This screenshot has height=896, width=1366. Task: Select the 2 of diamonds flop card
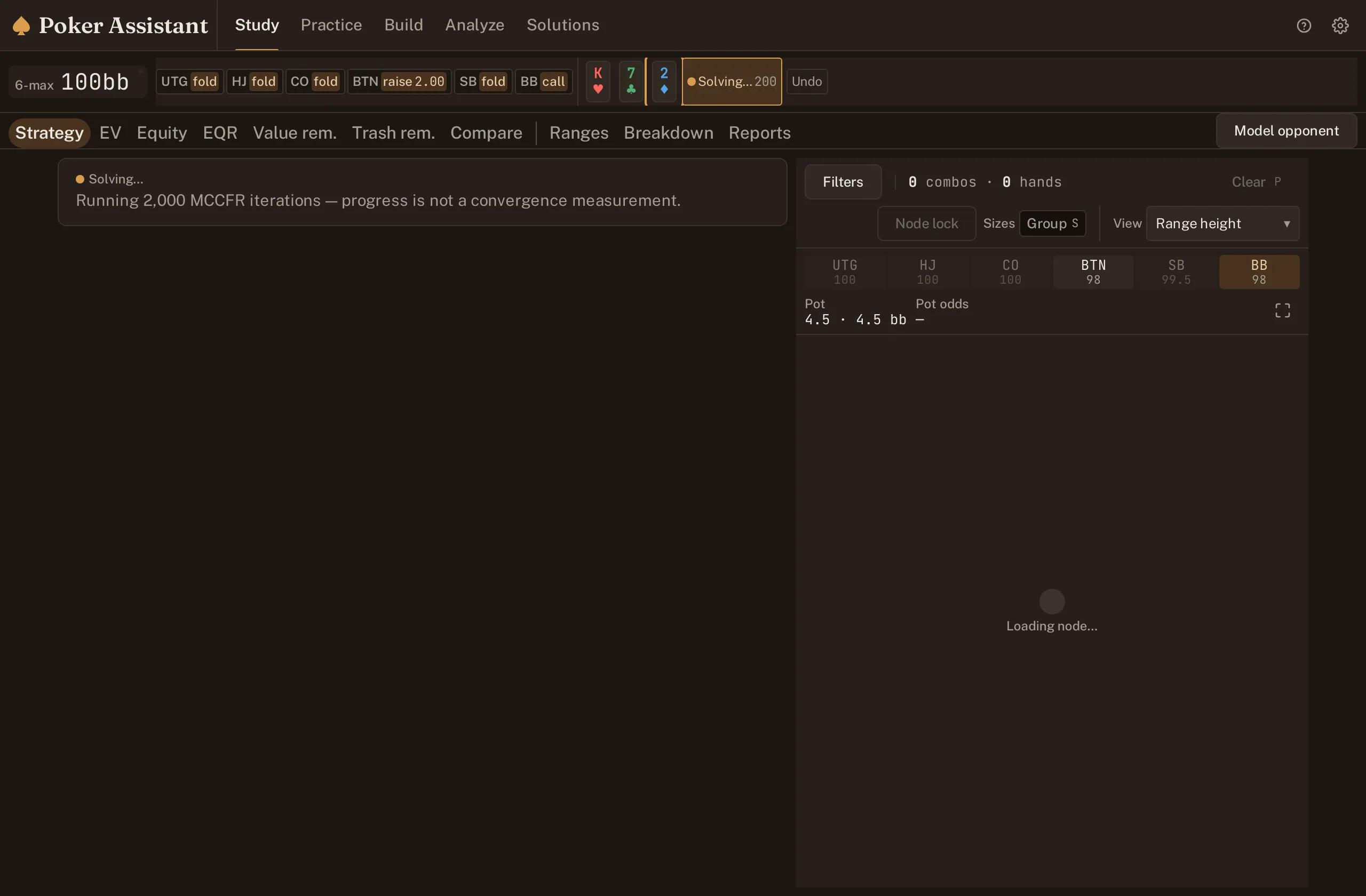click(x=664, y=82)
